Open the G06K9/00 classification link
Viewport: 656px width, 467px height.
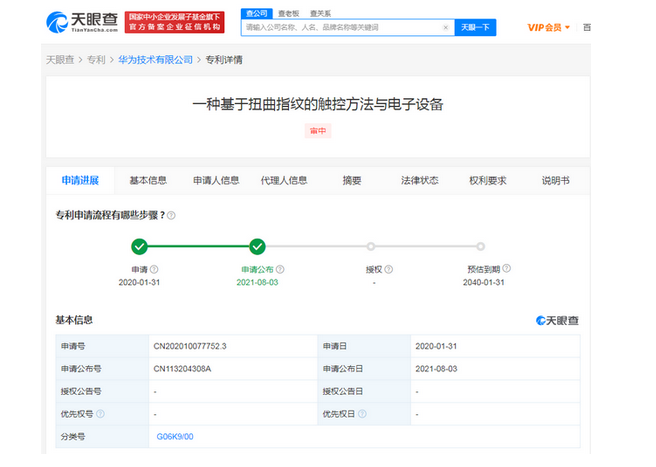[175, 437]
